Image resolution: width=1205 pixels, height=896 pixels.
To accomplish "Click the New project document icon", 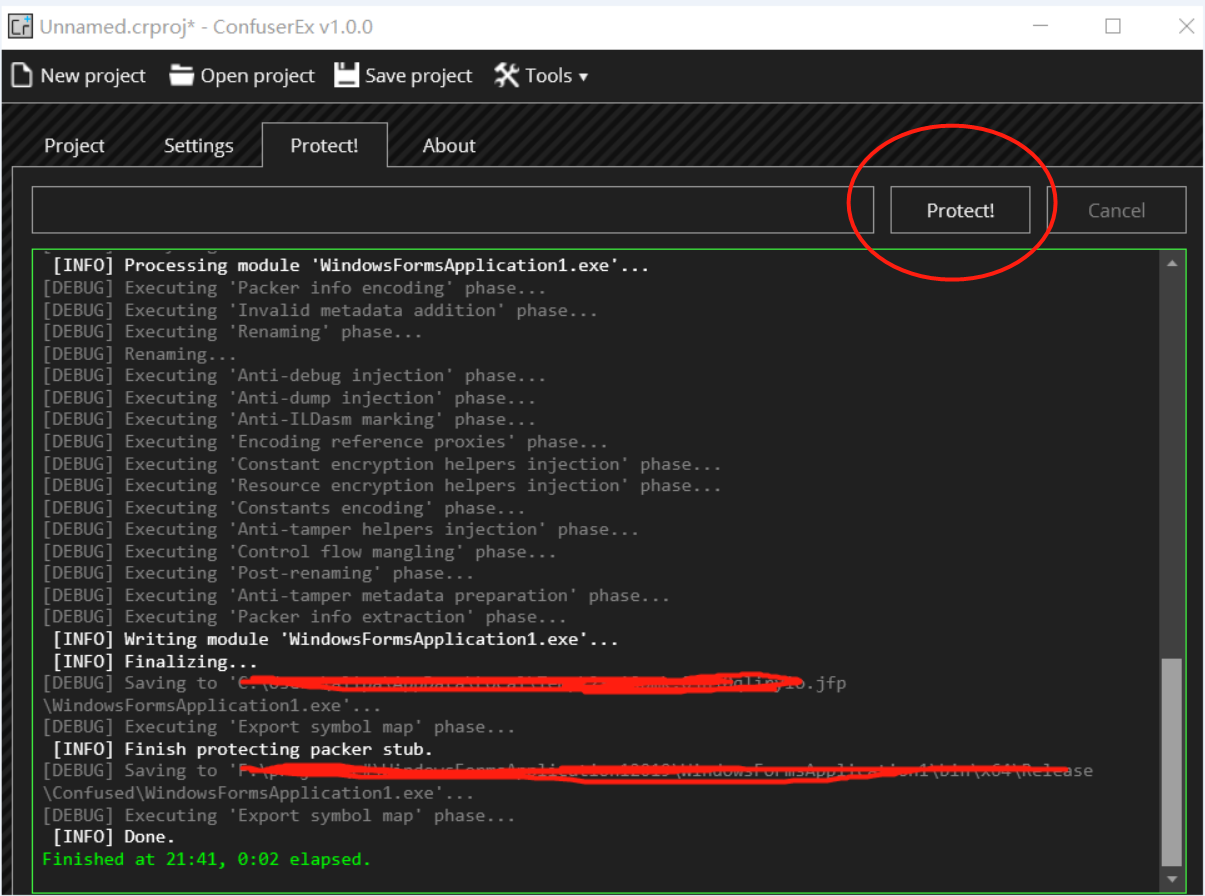I will point(22,75).
